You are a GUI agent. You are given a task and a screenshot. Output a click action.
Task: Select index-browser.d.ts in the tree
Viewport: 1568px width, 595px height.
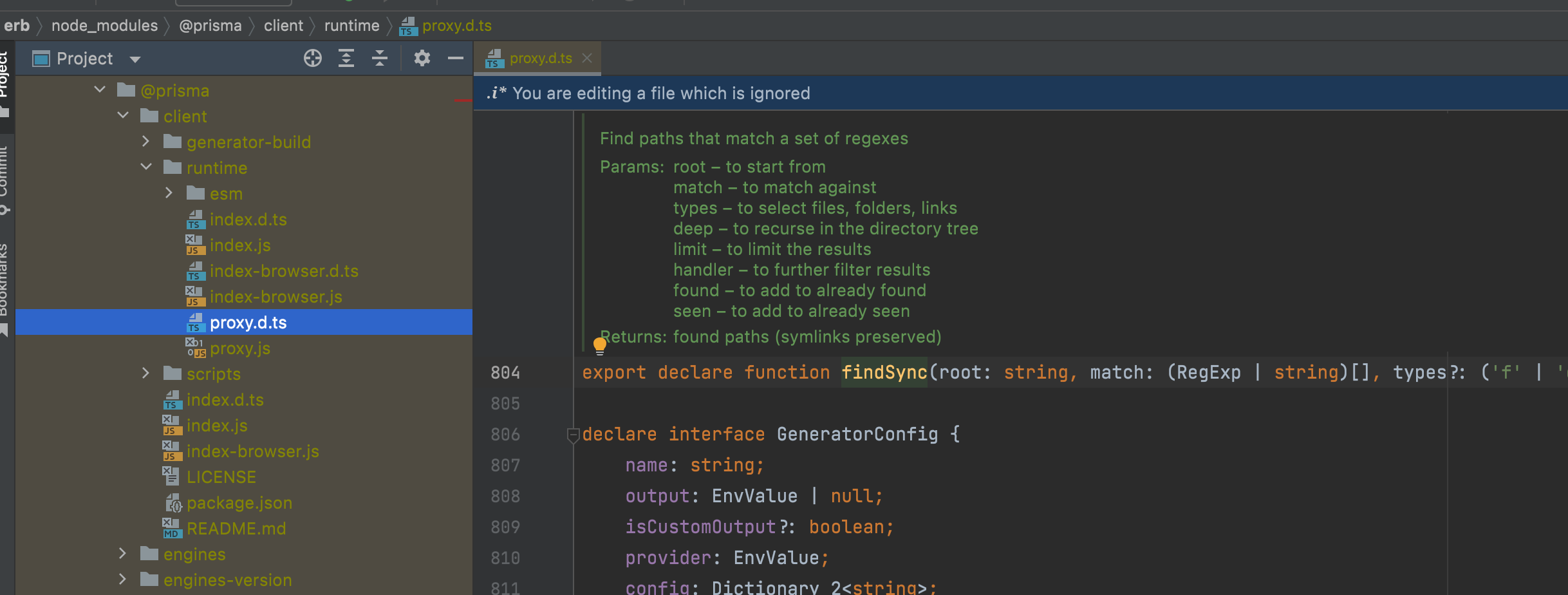(x=284, y=271)
